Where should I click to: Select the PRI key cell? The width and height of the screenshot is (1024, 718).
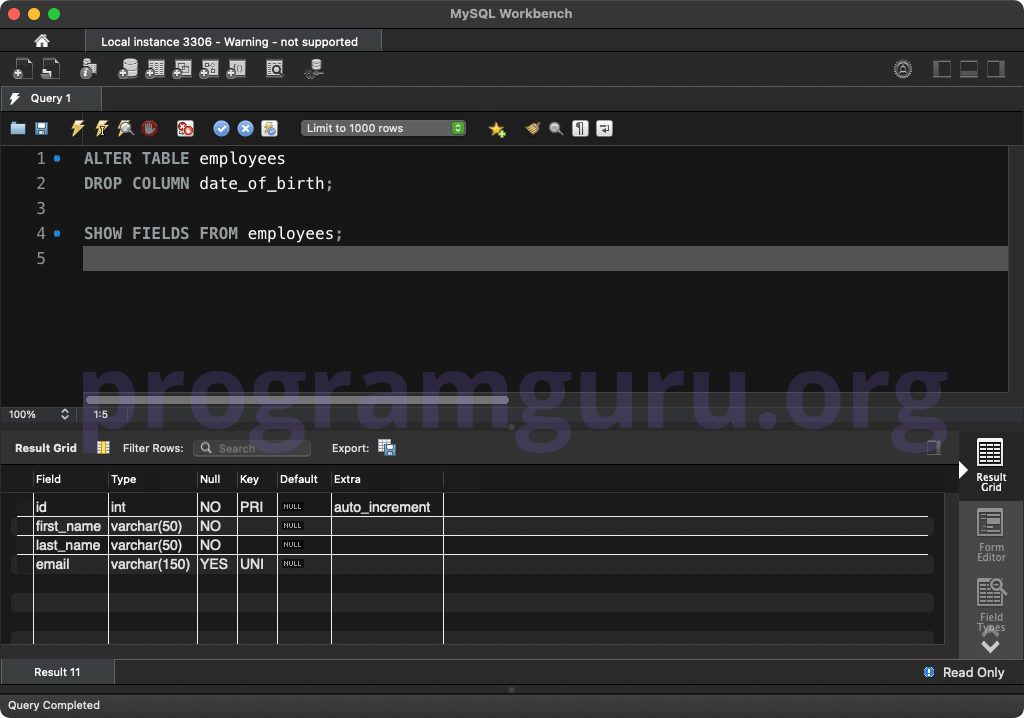pyautogui.click(x=257, y=507)
